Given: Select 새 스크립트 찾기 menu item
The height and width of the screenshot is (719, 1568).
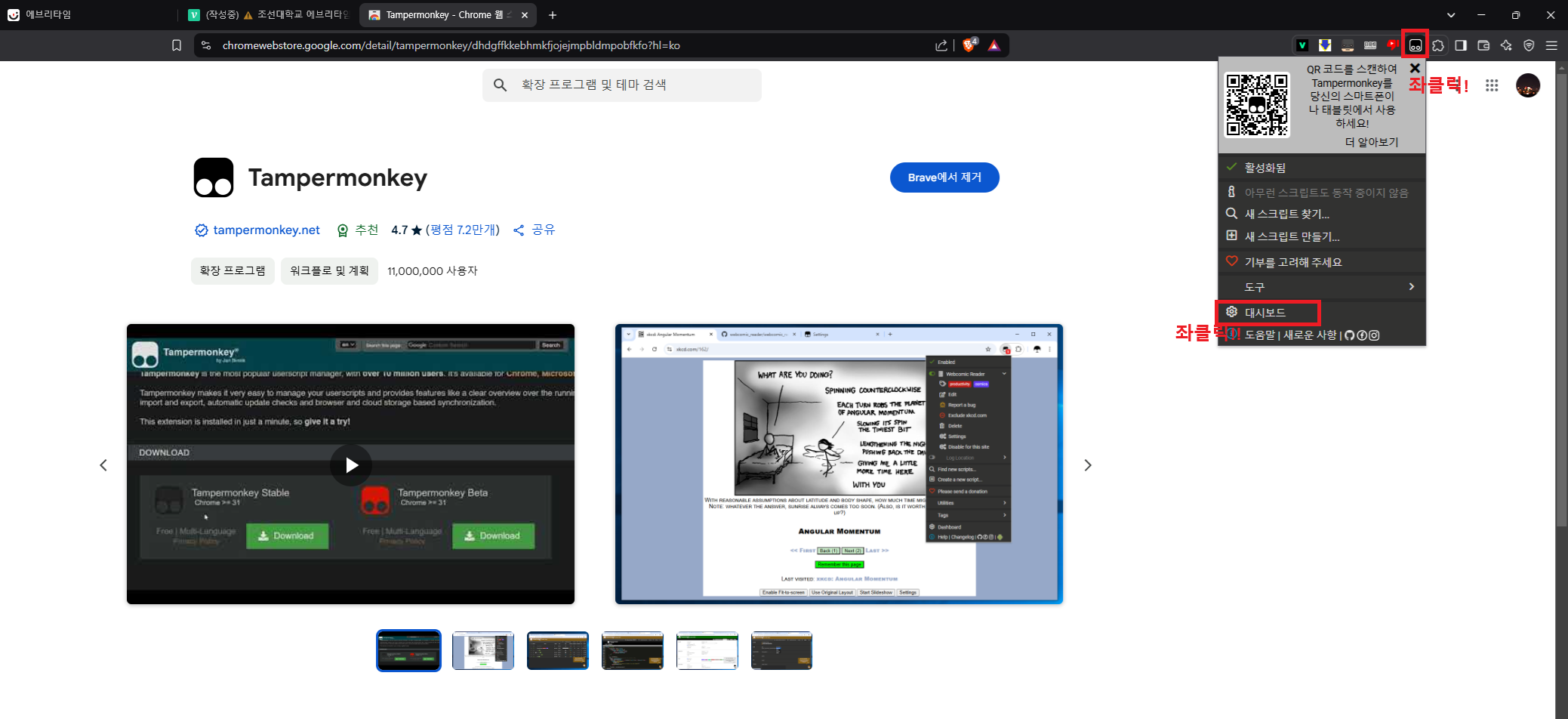Looking at the screenshot, I should coord(1322,214).
